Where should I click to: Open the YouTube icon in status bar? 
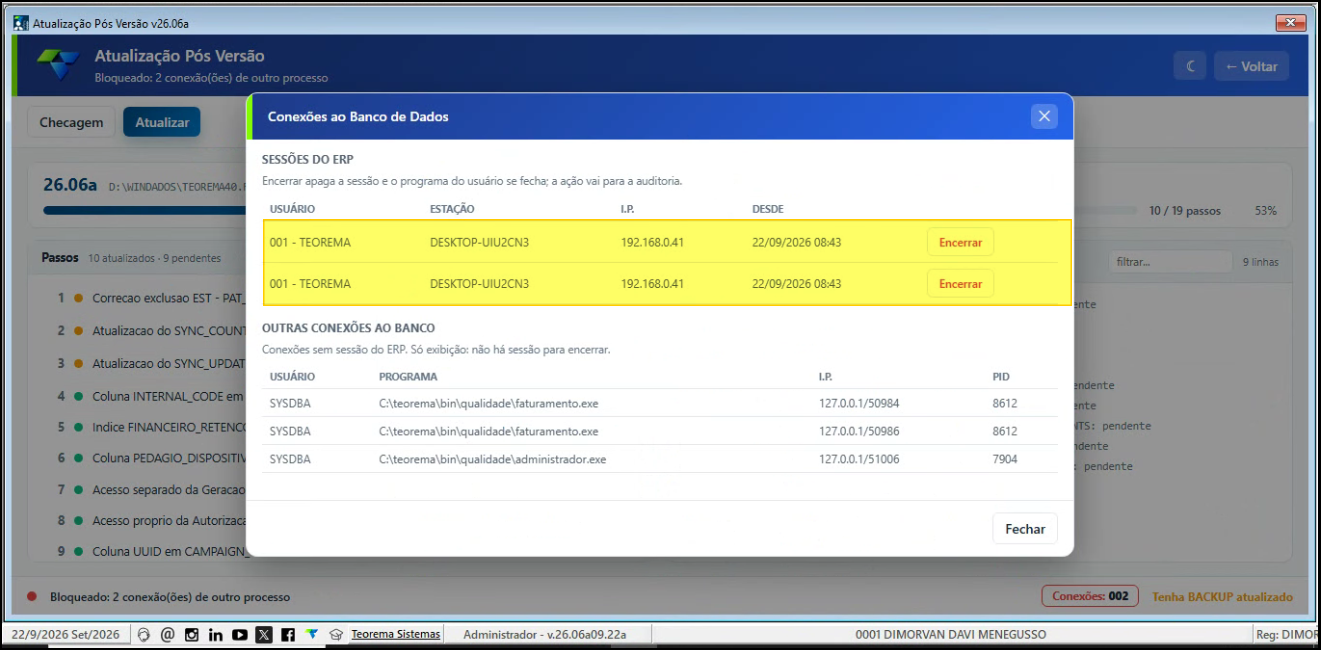pos(239,634)
